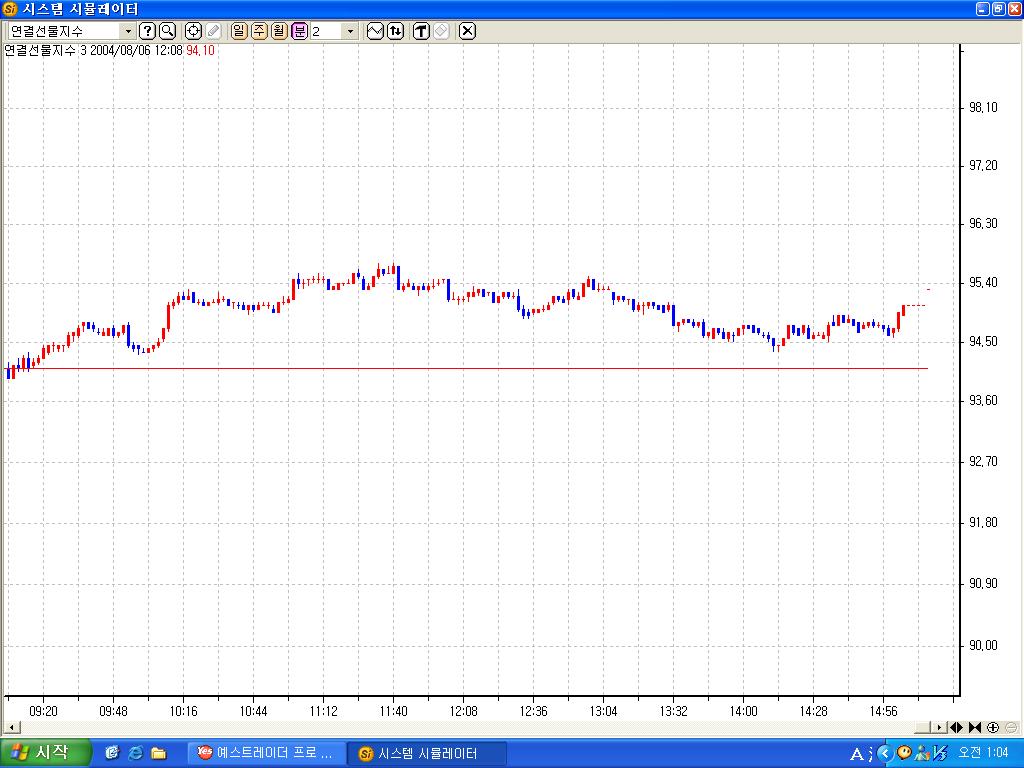
Task: Click the X delete icon in toolbar
Action: pyautogui.click(x=467, y=31)
